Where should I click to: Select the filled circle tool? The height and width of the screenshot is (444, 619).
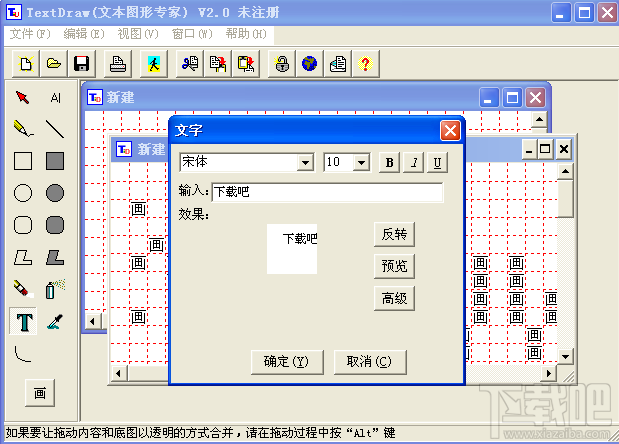click(55, 193)
